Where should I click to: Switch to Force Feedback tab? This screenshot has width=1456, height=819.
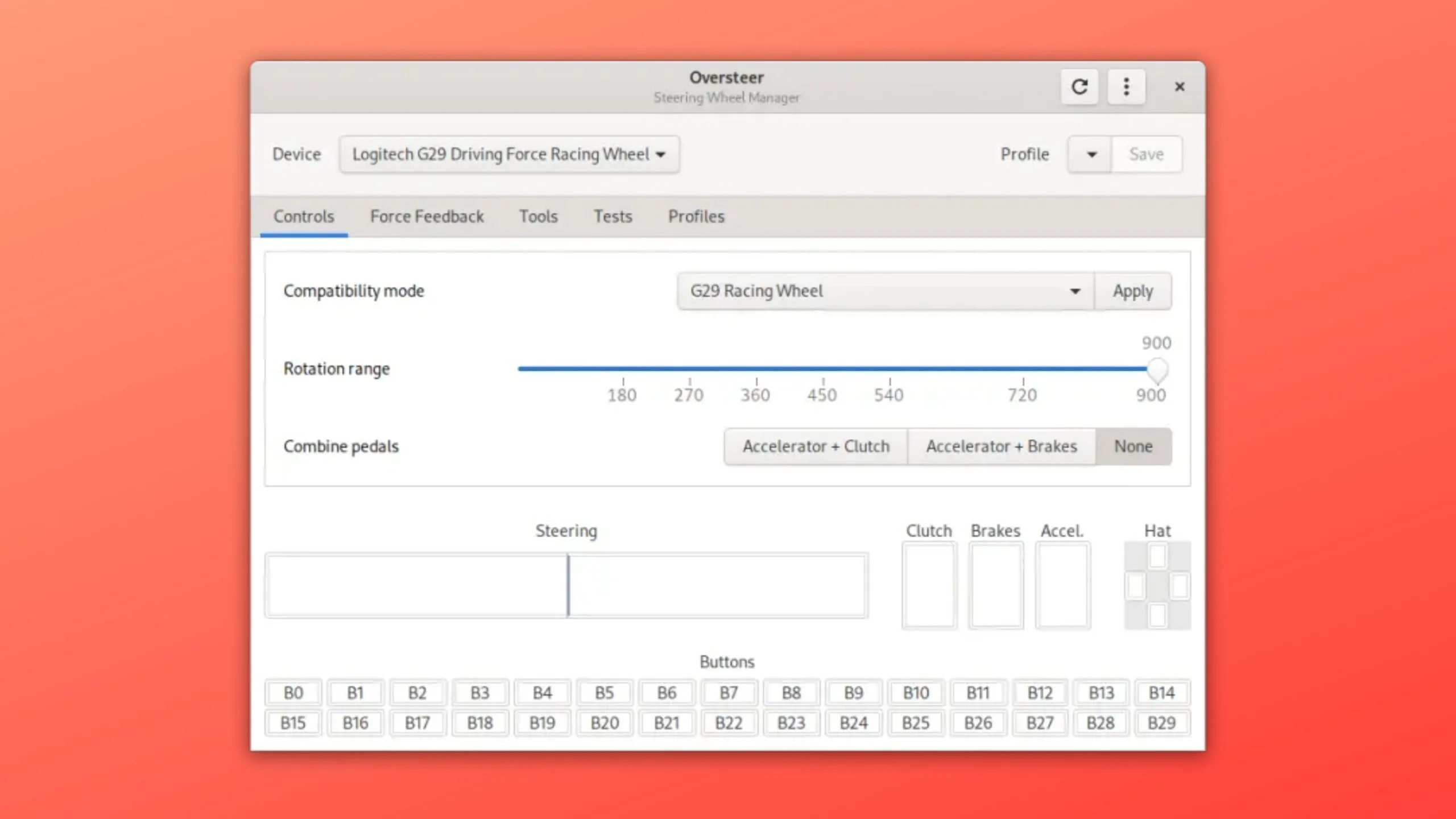pos(425,216)
